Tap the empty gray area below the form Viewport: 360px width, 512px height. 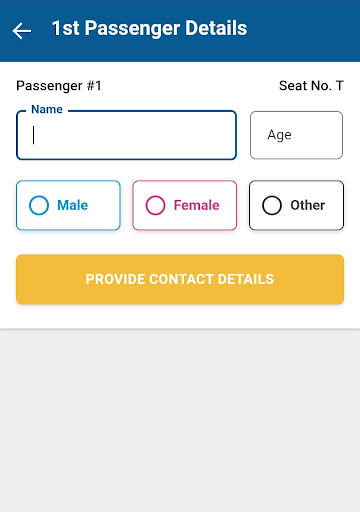180,421
